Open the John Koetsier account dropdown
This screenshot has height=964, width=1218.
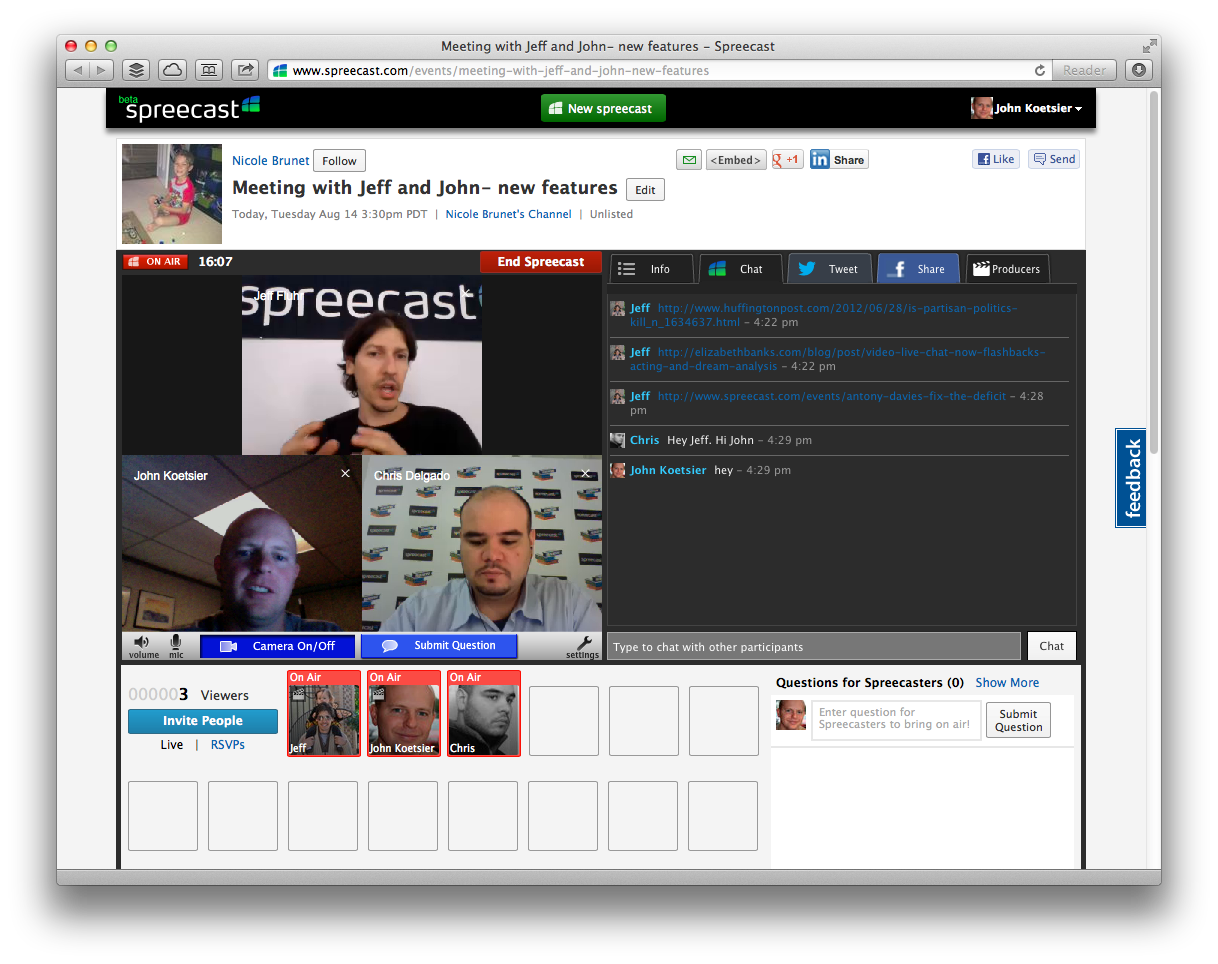[1027, 108]
